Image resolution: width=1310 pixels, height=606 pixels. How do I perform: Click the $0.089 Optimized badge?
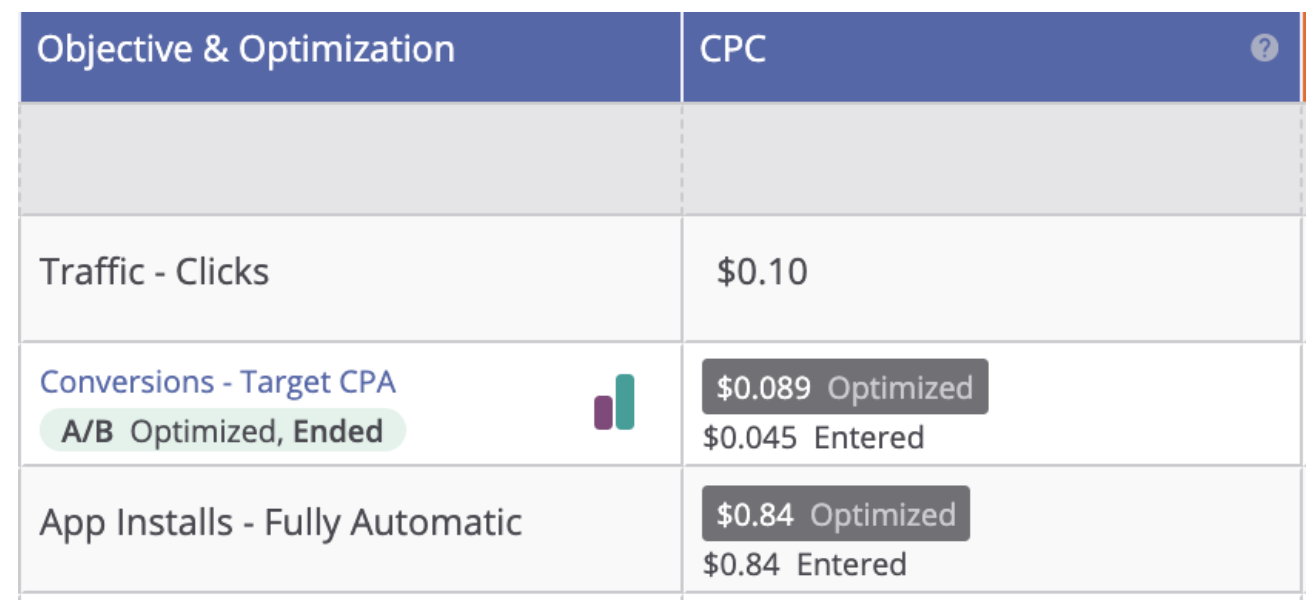[x=844, y=388]
